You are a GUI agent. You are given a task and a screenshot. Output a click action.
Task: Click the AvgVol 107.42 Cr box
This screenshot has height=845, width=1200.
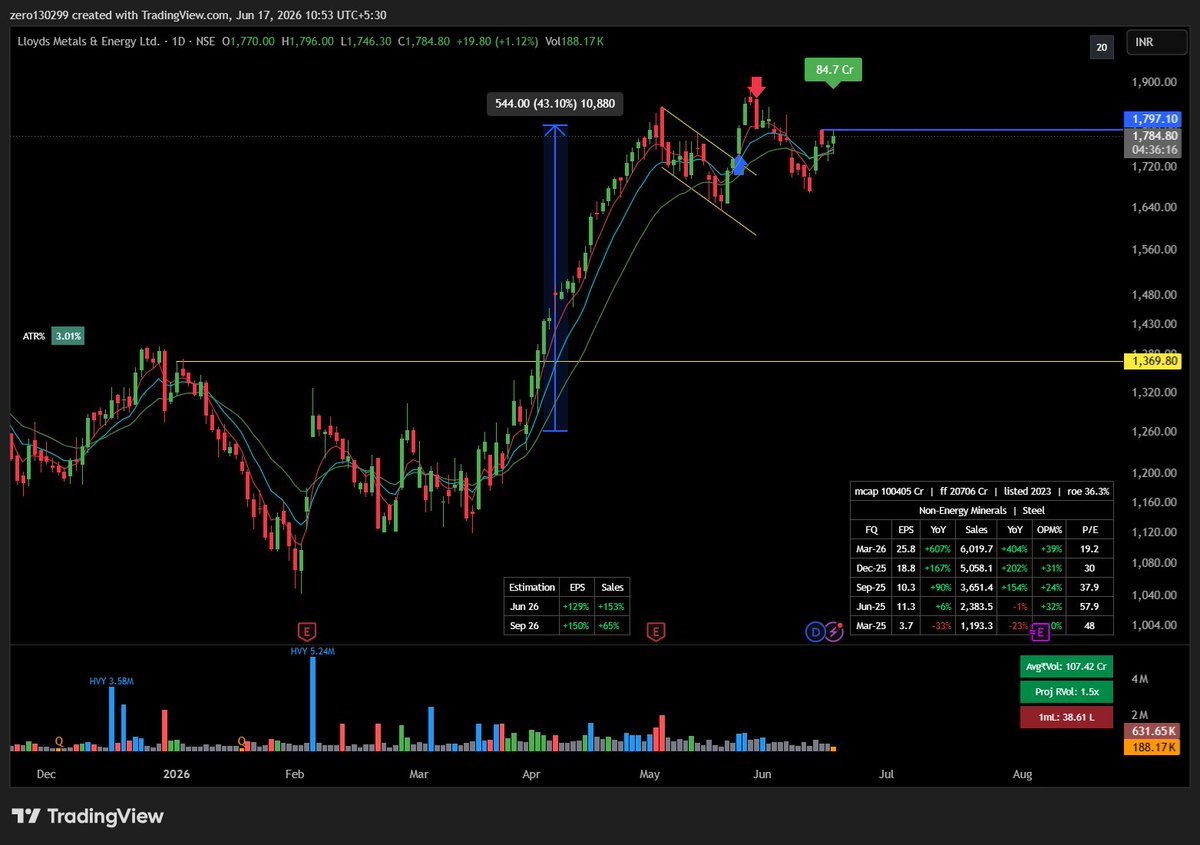[x=1067, y=666]
